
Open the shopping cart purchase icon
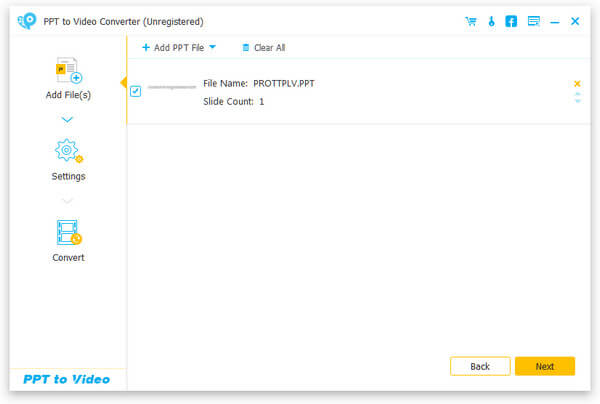(470, 21)
